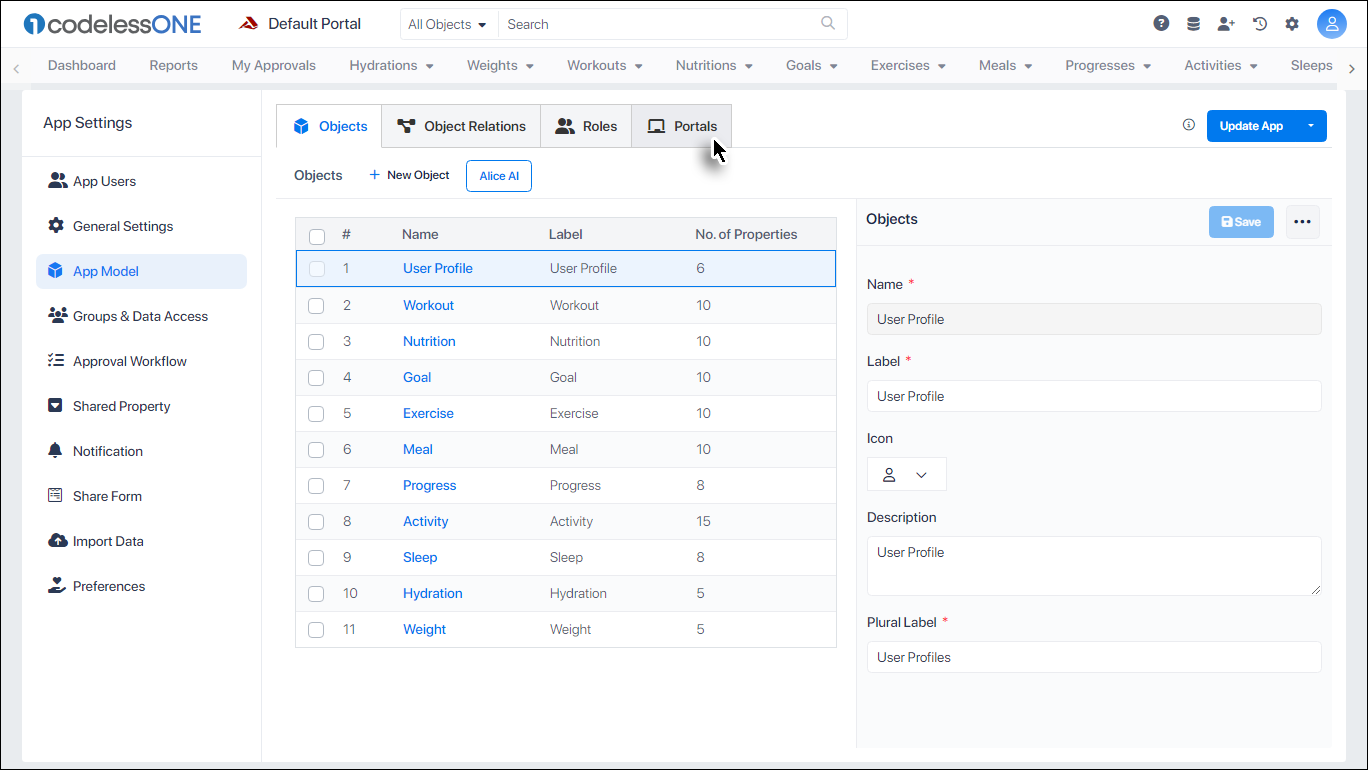Click the database stack icon near settings
Screen dimensions: 1368x770
tap(1193, 22)
